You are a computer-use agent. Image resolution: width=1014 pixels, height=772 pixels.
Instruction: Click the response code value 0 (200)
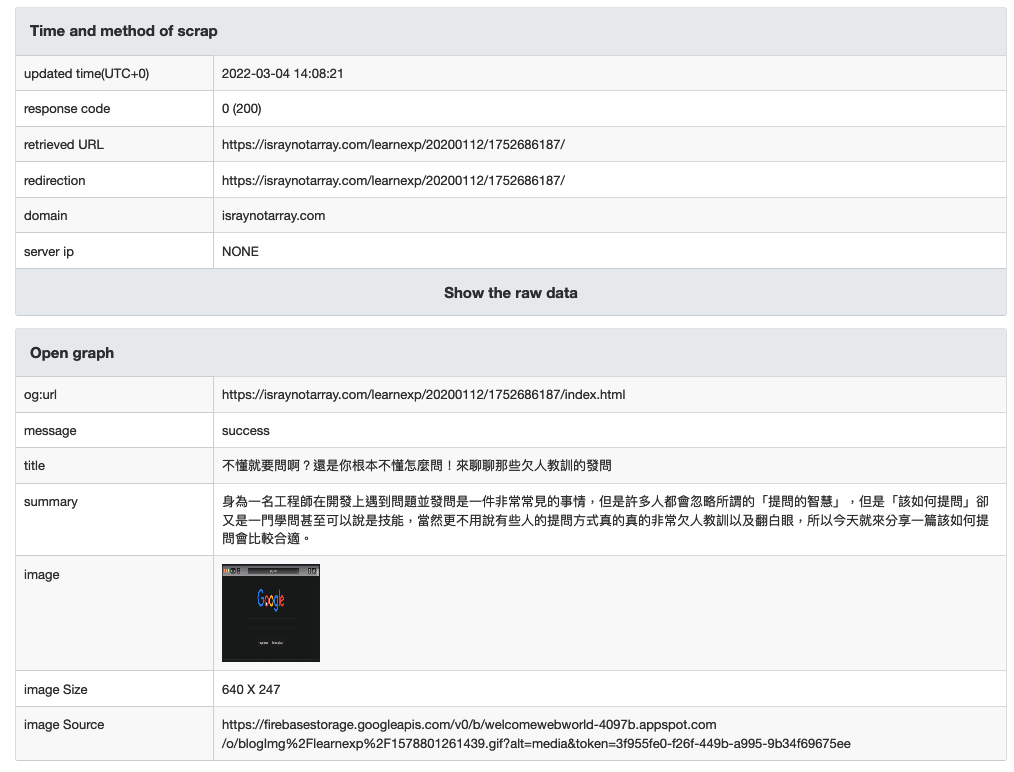click(x=241, y=109)
